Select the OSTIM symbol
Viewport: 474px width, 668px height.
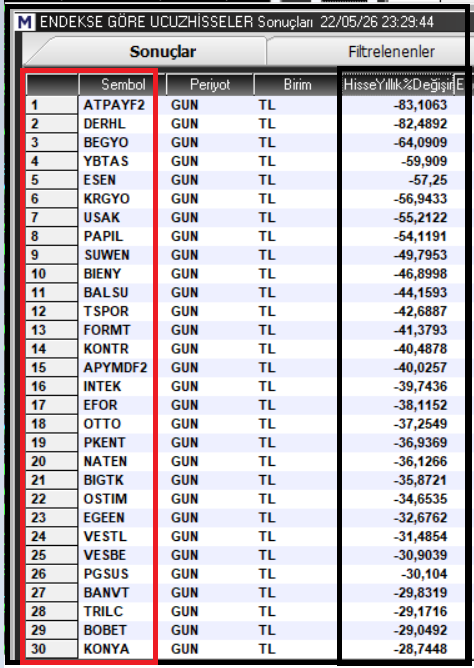pyautogui.click(x=105, y=498)
